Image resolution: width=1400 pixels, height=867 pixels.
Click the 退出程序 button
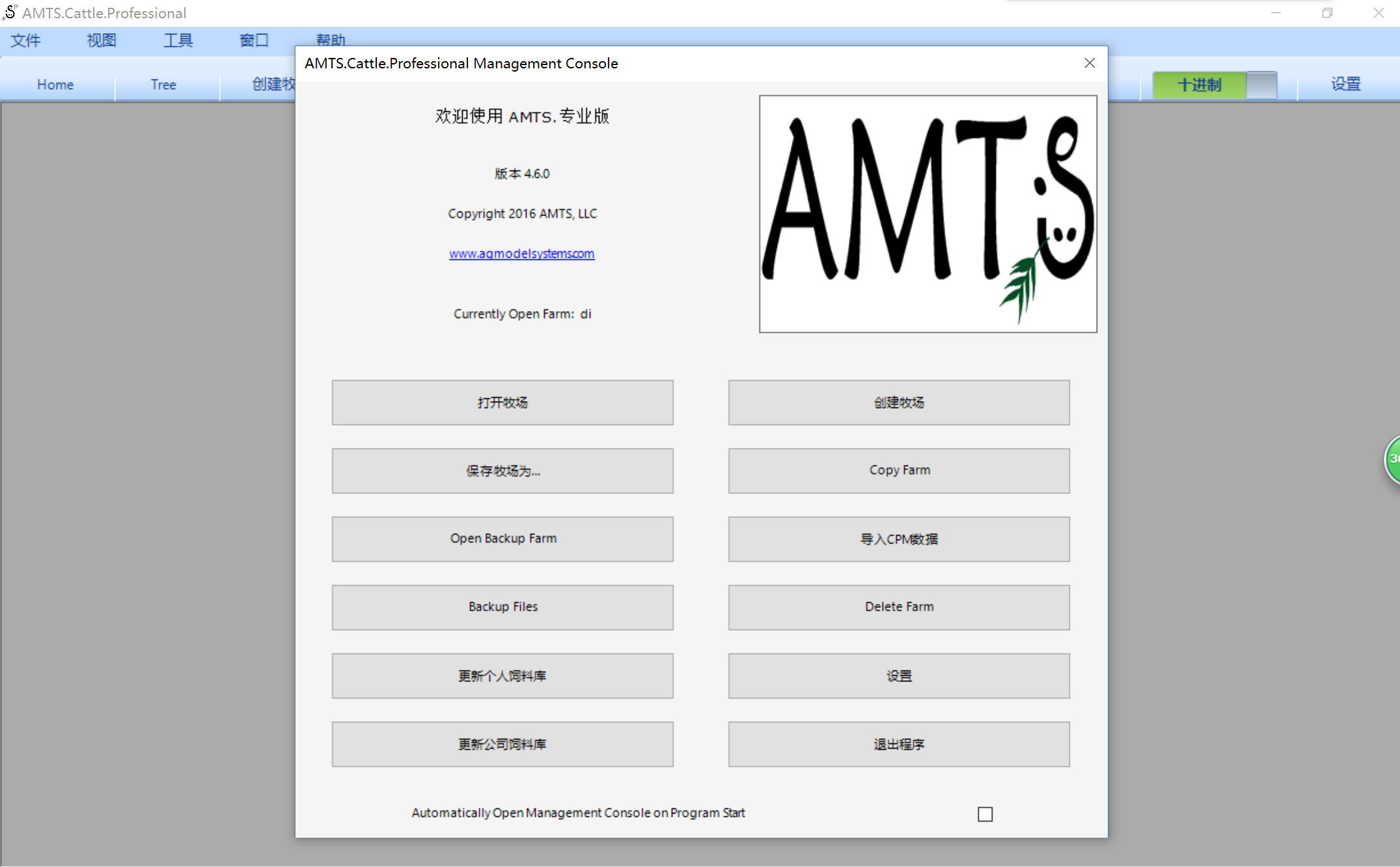(899, 744)
